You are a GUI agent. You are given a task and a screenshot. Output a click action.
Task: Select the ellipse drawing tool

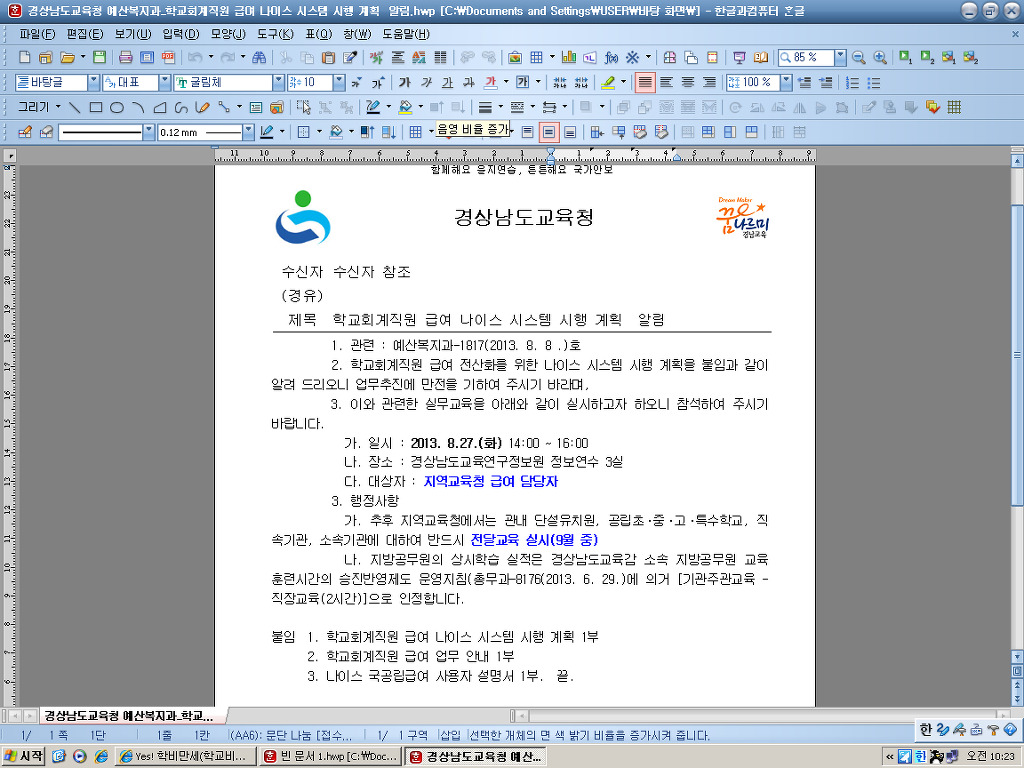[x=117, y=107]
